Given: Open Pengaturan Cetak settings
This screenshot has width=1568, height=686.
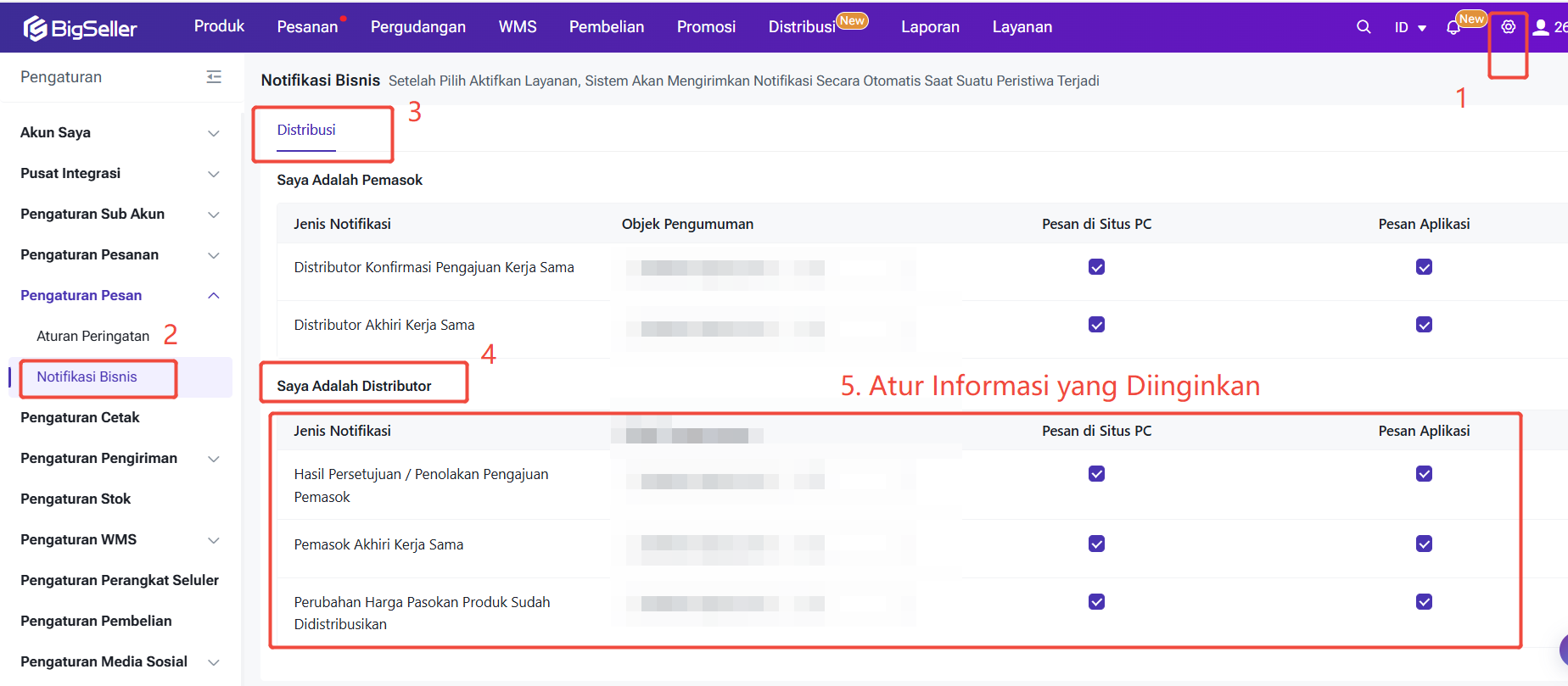Looking at the screenshot, I should [80, 417].
